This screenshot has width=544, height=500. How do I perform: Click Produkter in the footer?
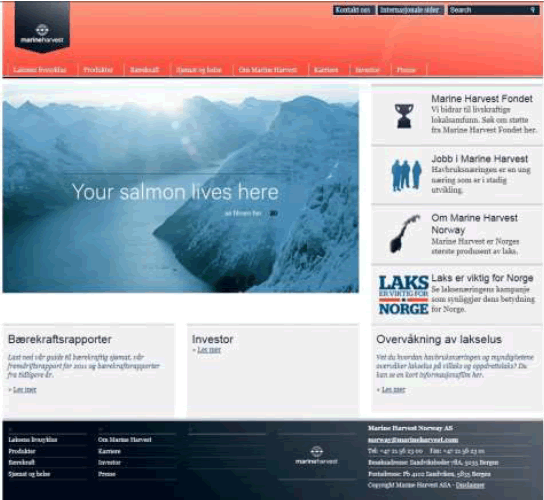pos(22,451)
